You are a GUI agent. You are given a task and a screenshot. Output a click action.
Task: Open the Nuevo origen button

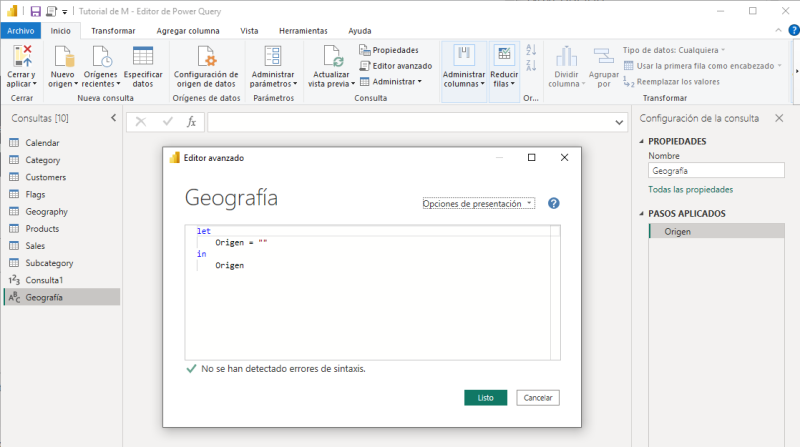coord(62,66)
